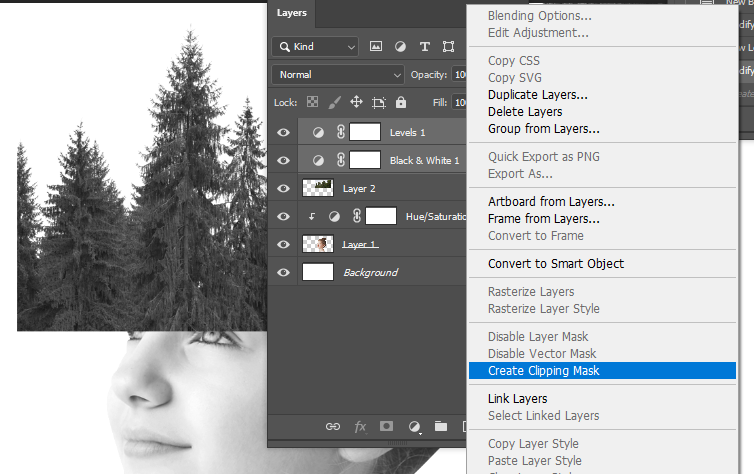The image size is (754, 474).
Task: Select the Layer 1 thumbnail
Action: point(317,244)
